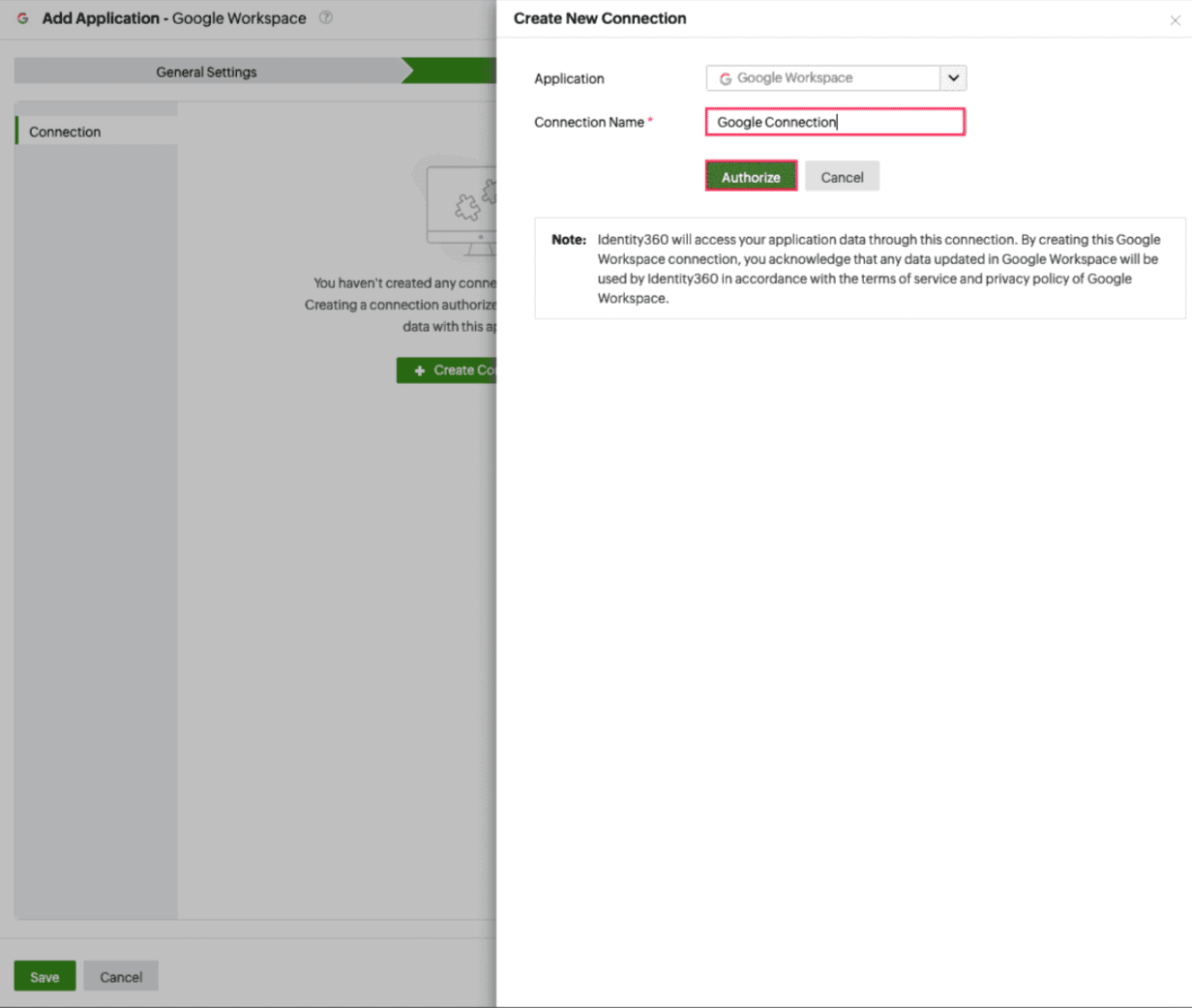
Task: Focus the Connection Name input field
Action: click(x=834, y=121)
